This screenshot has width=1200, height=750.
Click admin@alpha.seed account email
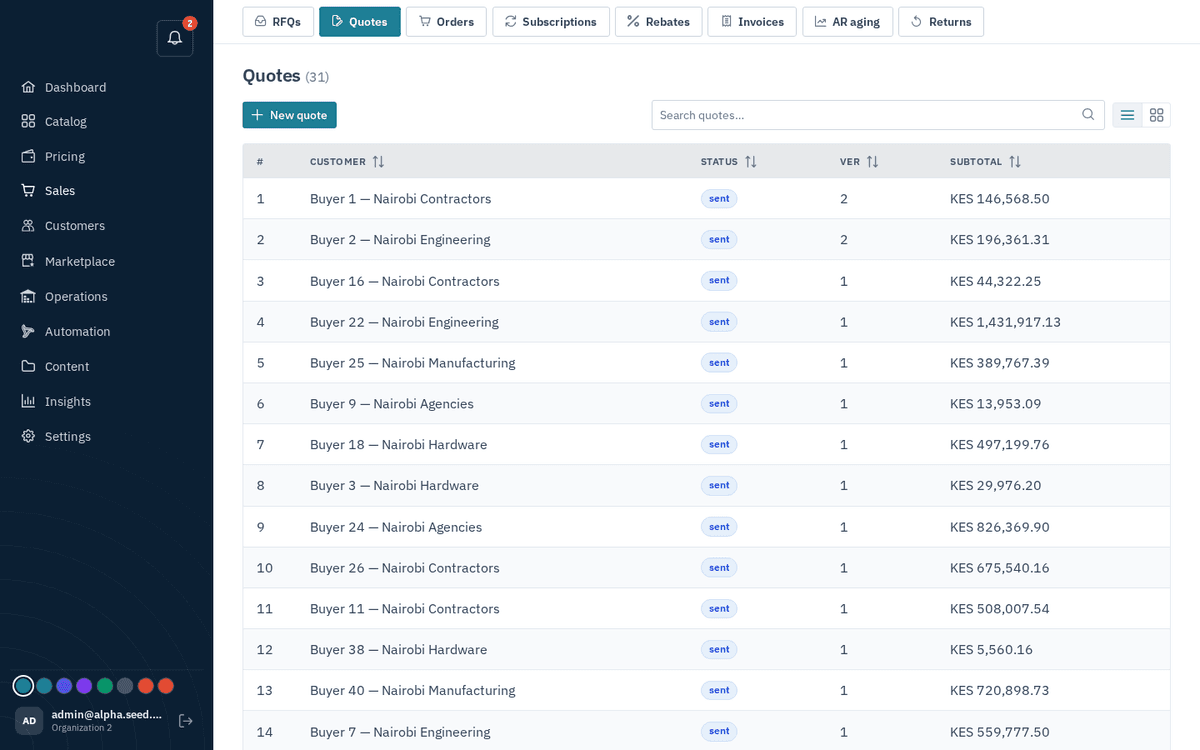pyautogui.click(x=107, y=715)
